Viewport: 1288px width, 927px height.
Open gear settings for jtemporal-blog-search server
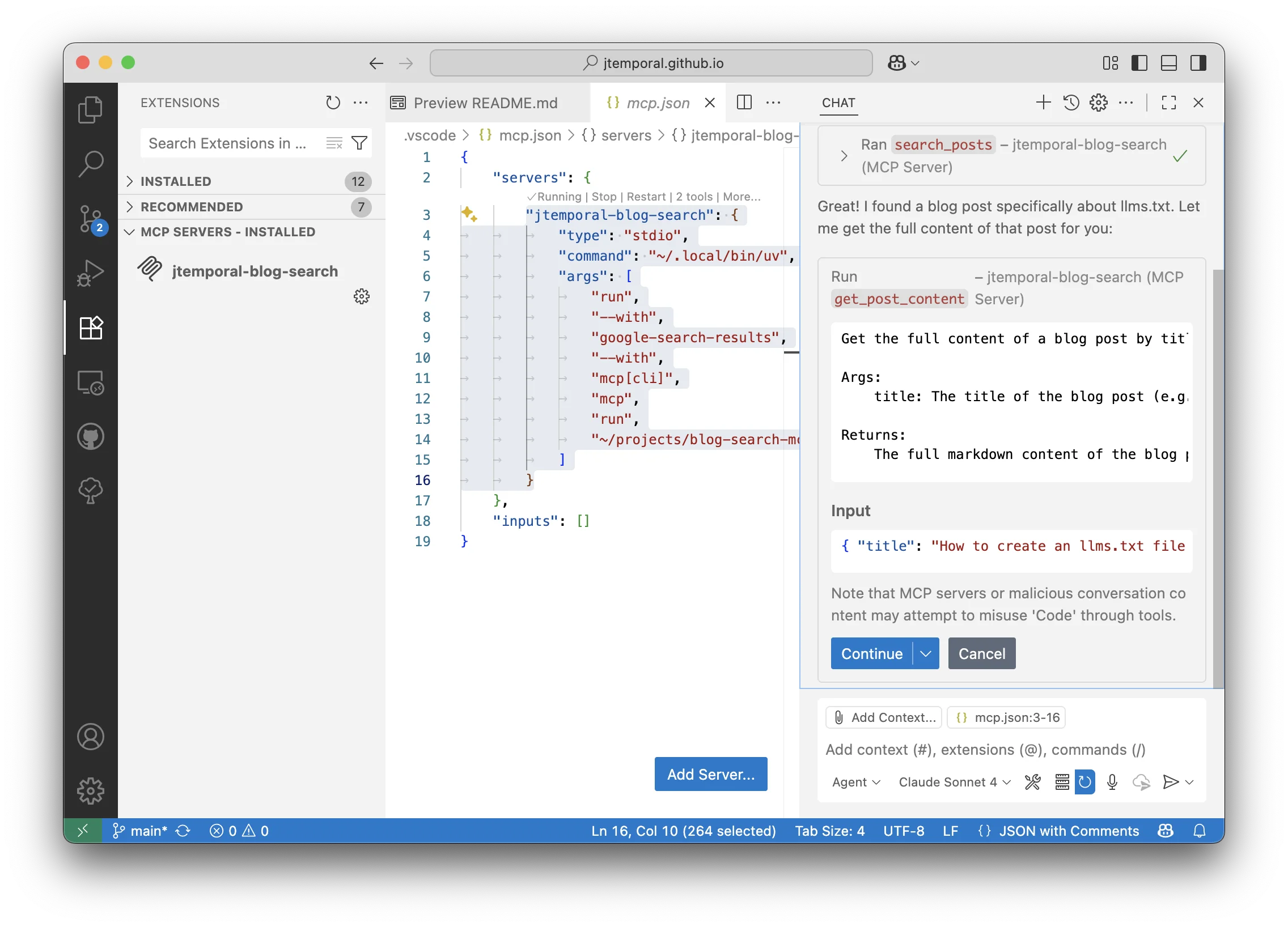coord(361,296)
